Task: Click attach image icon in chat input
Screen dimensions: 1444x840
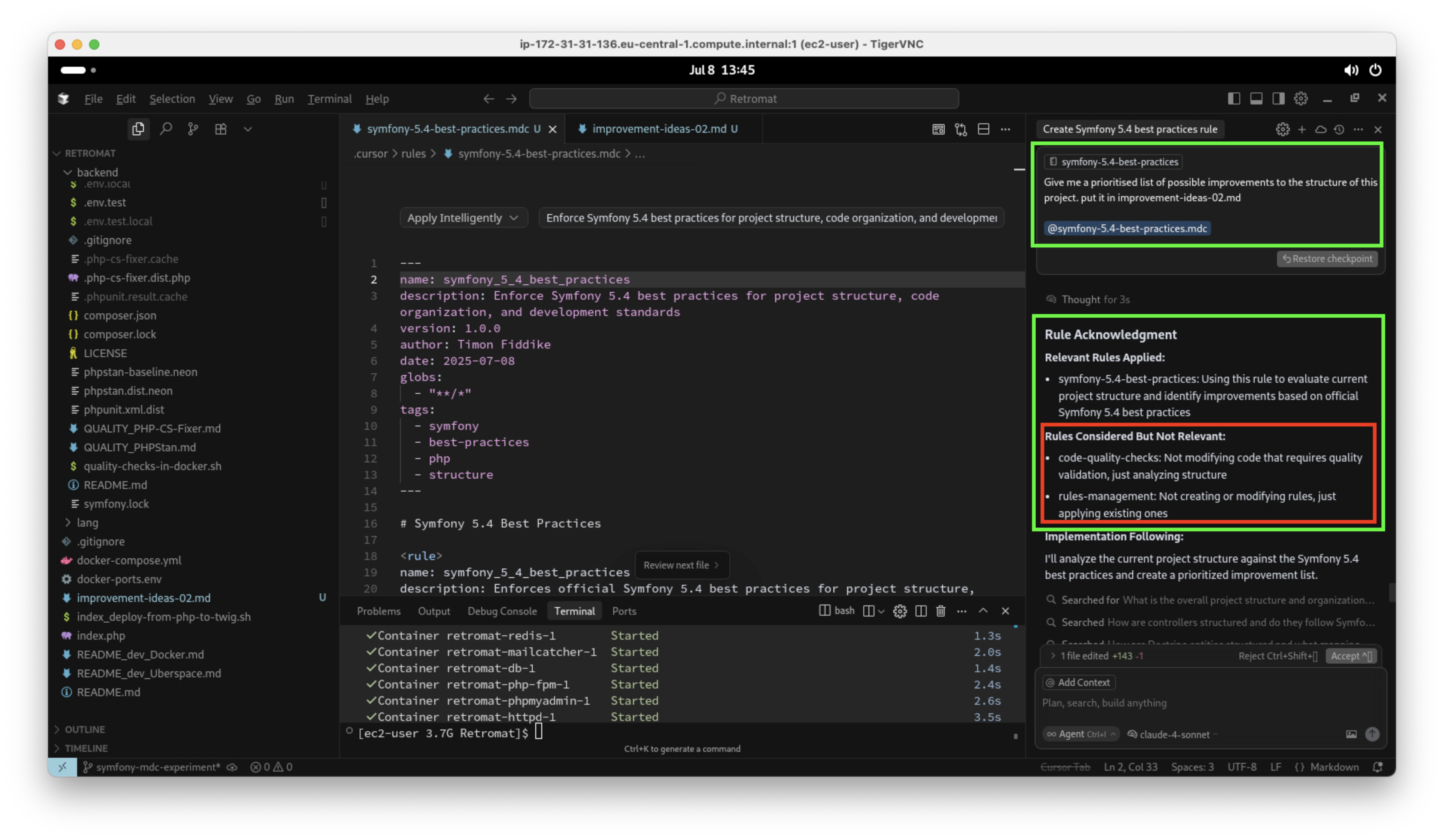Action: tap(1351, 734)
